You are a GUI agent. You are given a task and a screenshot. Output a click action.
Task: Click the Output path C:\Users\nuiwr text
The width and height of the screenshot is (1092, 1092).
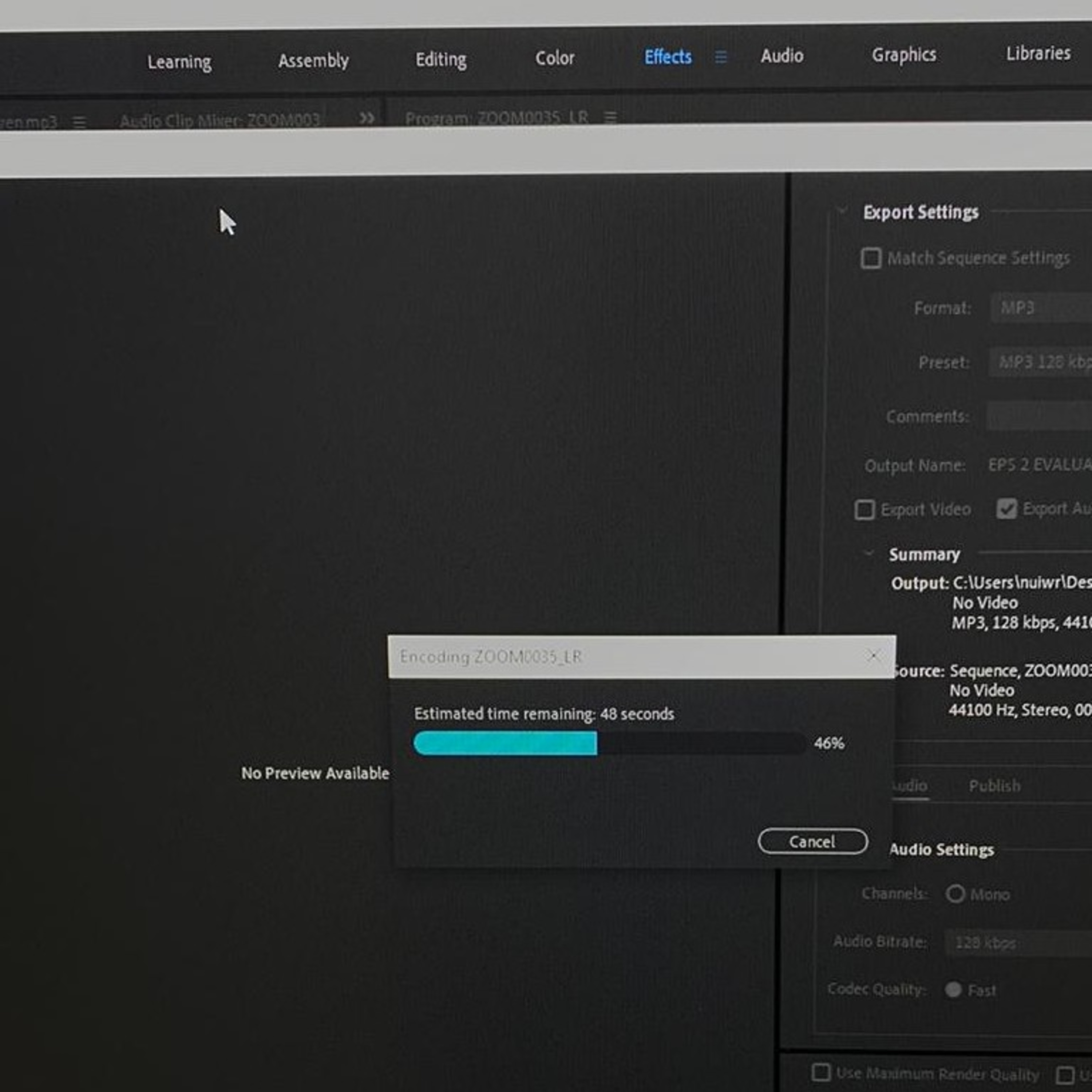[1022, 582]
